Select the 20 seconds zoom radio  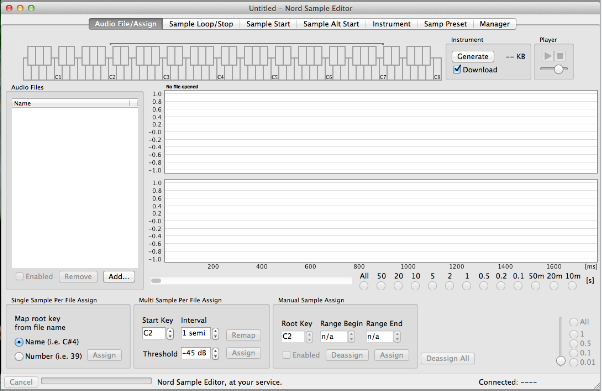398,286
